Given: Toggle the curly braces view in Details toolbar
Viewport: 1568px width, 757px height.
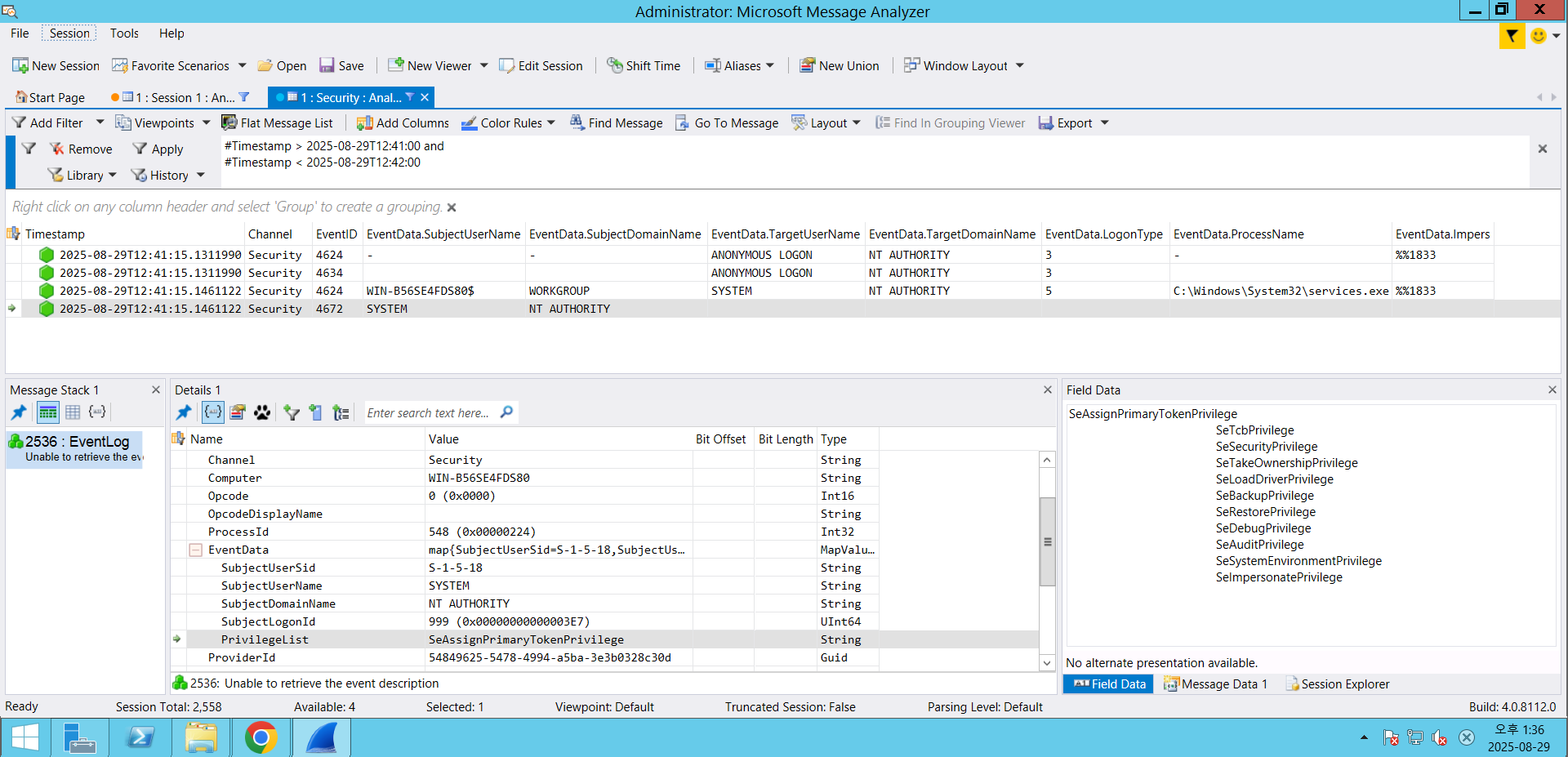Looking at the screenshot, I should coord(212,412).
